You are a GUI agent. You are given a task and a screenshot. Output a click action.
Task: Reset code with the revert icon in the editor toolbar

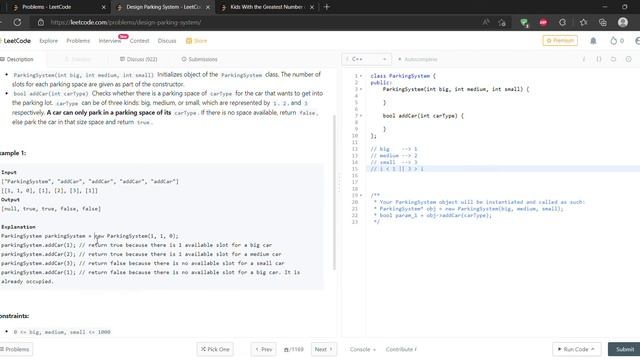(613, 59)
